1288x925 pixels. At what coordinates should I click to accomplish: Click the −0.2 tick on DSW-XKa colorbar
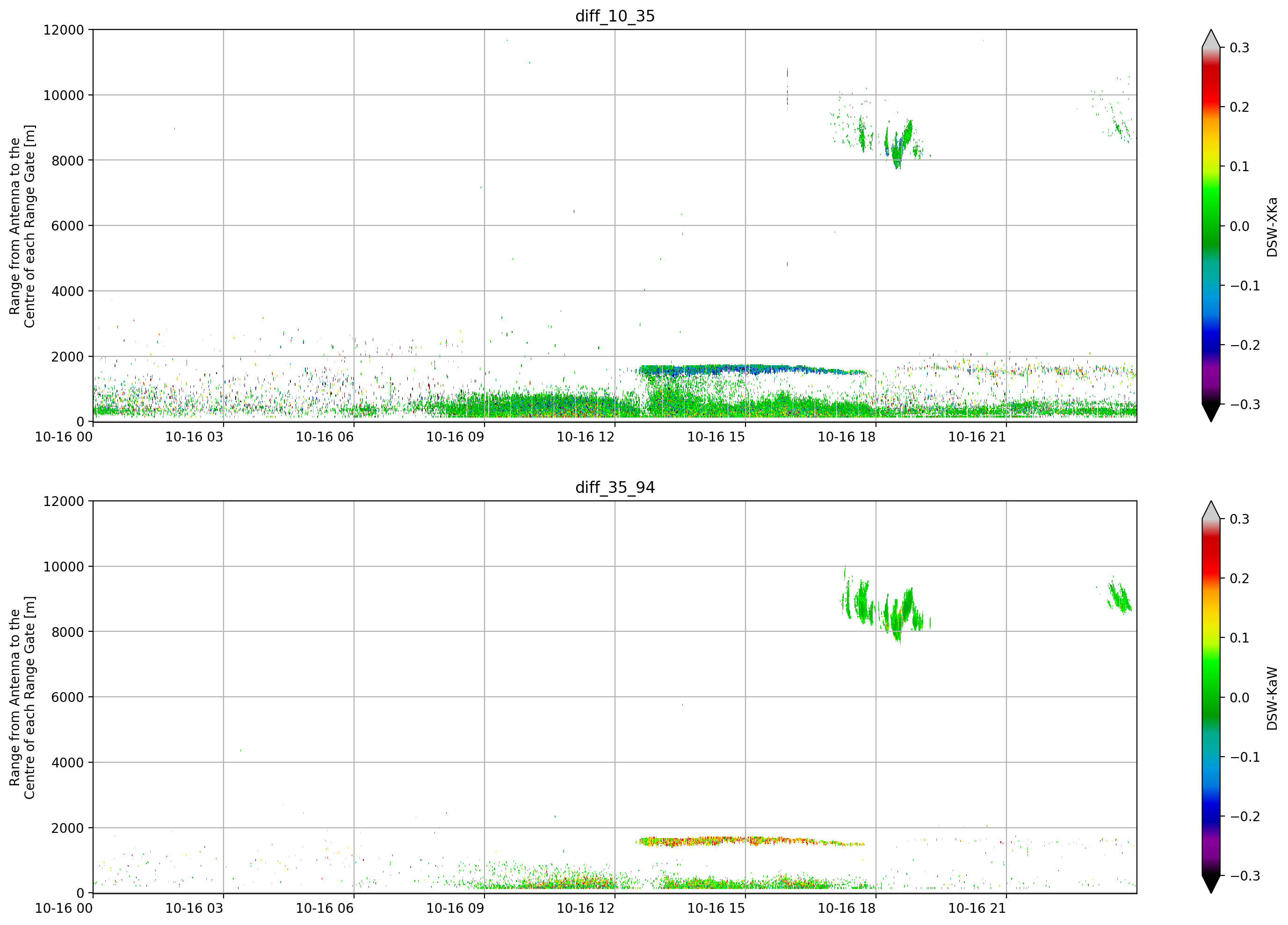pos(1245,345)
